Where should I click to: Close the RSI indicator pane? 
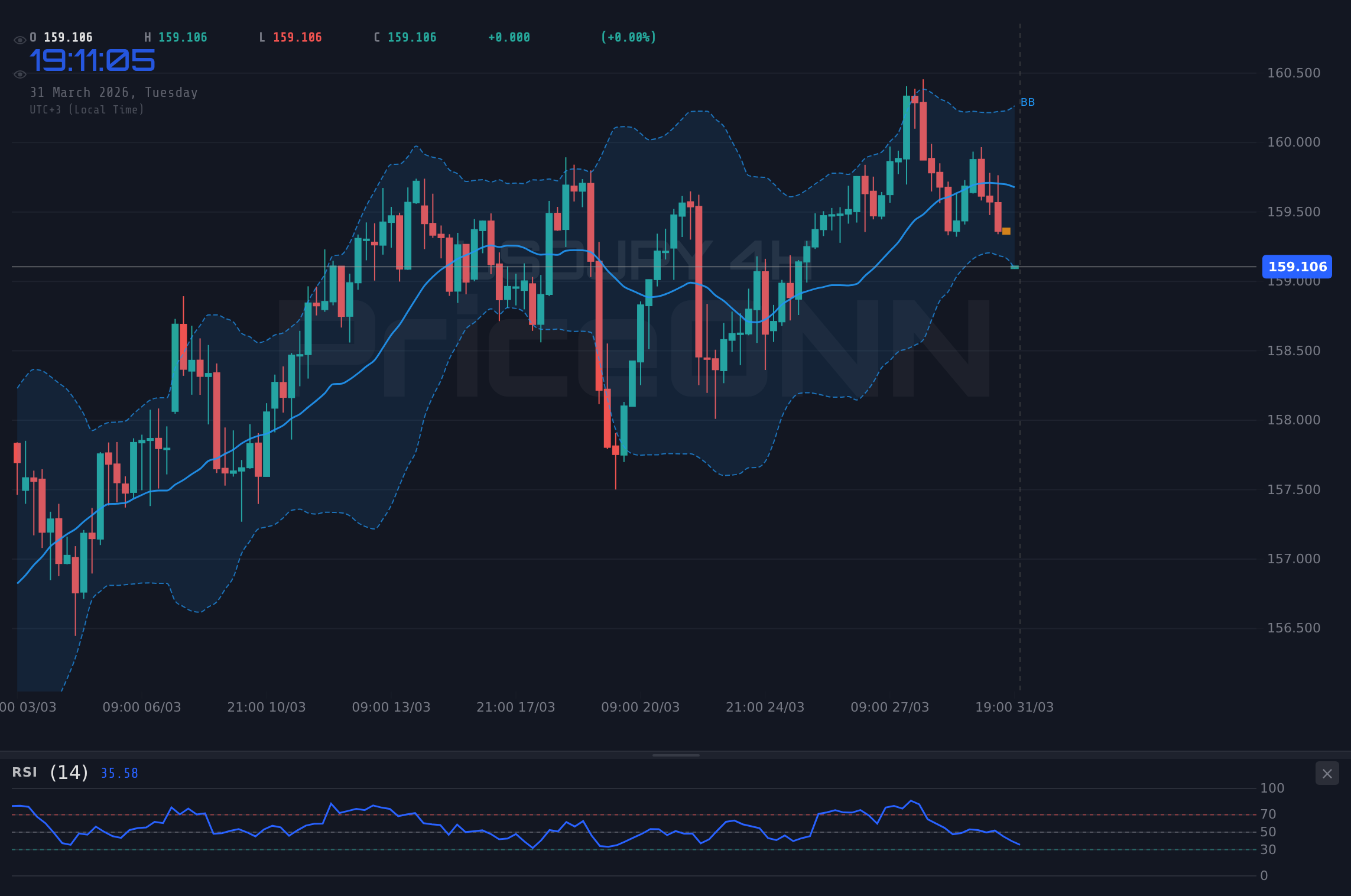pyautogui.click(x=1327, y=773)
